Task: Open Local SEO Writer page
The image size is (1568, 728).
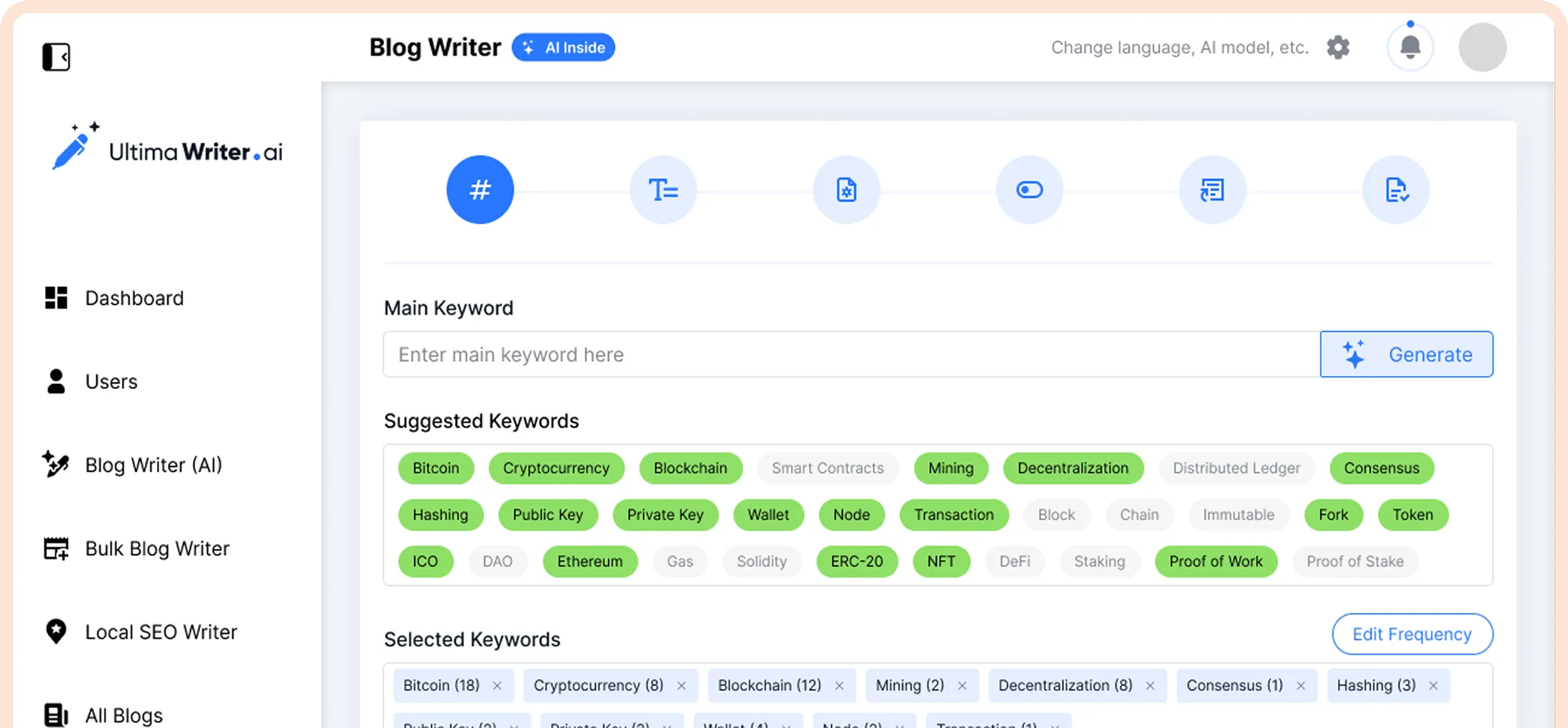Action: pos(160,632)
